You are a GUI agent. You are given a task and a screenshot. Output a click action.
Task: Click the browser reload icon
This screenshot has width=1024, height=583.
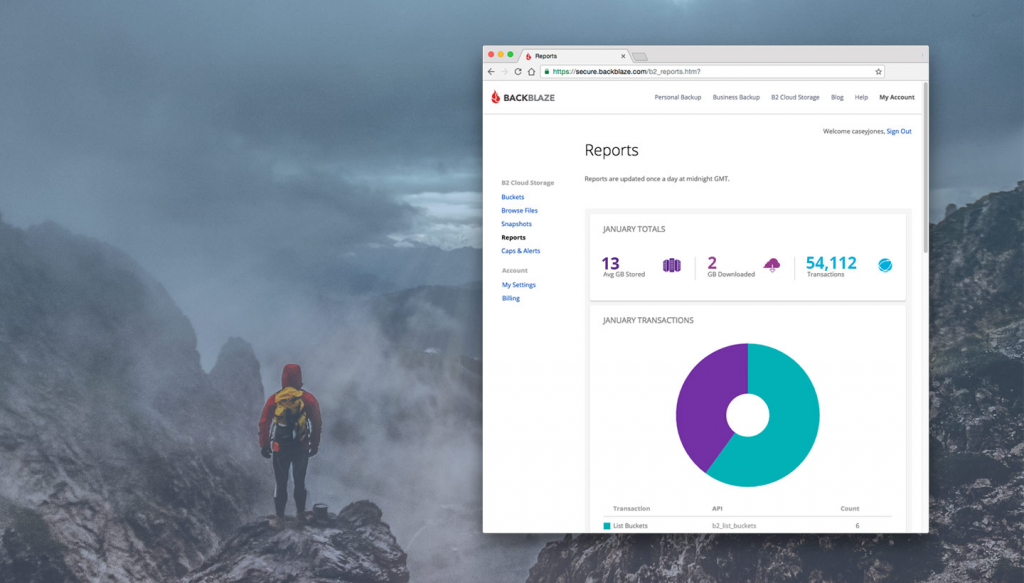518,72
